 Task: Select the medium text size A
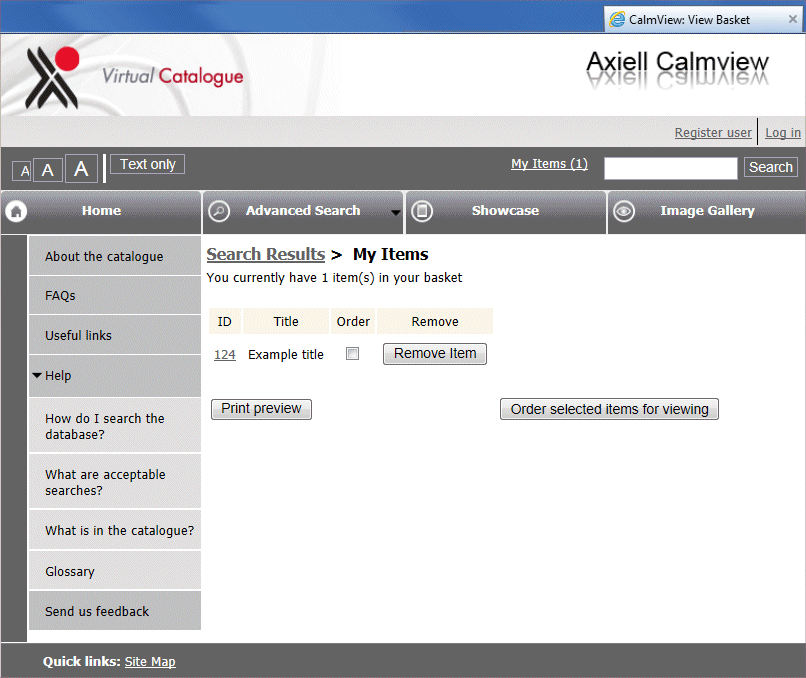(x=48, y=170)
